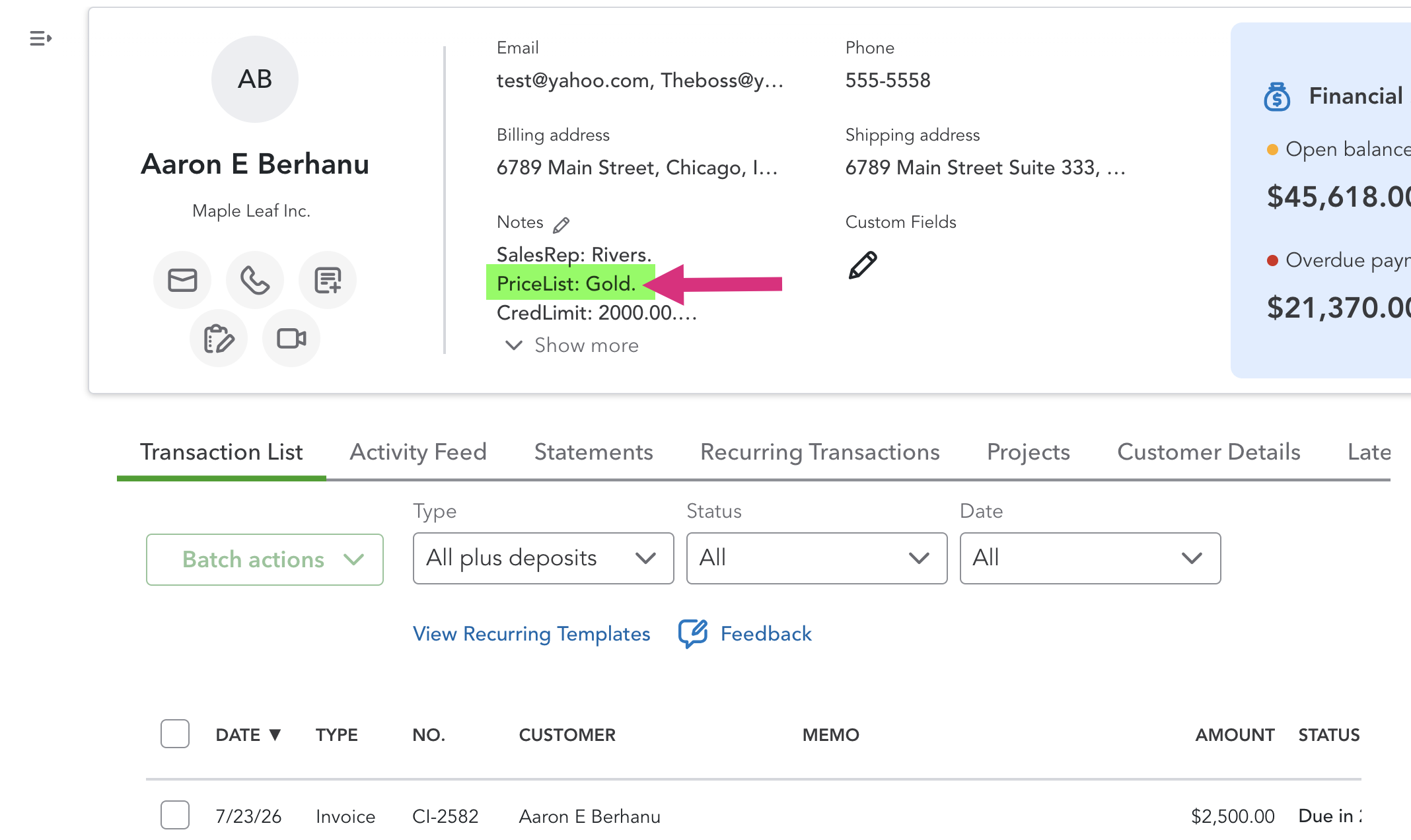Open the View Recurring Templates link
The height and width of the screenshot is (840, 1411).
[532, 634]
